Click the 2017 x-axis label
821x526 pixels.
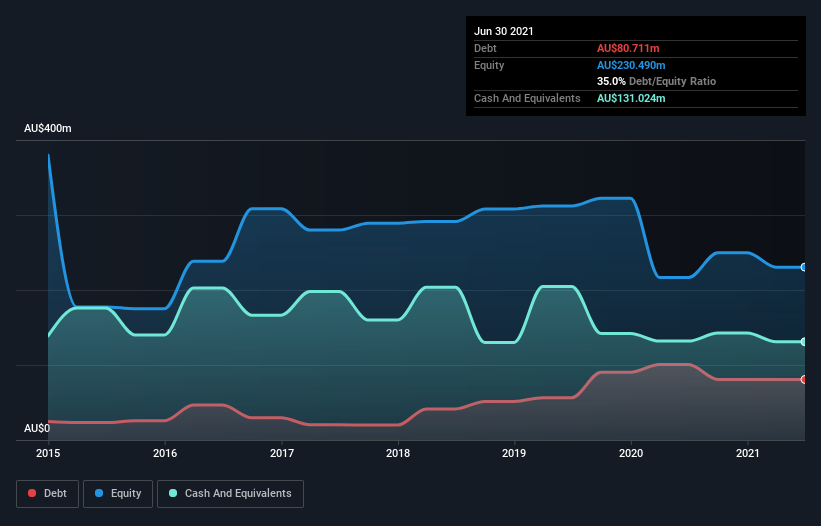coord(282,453)
